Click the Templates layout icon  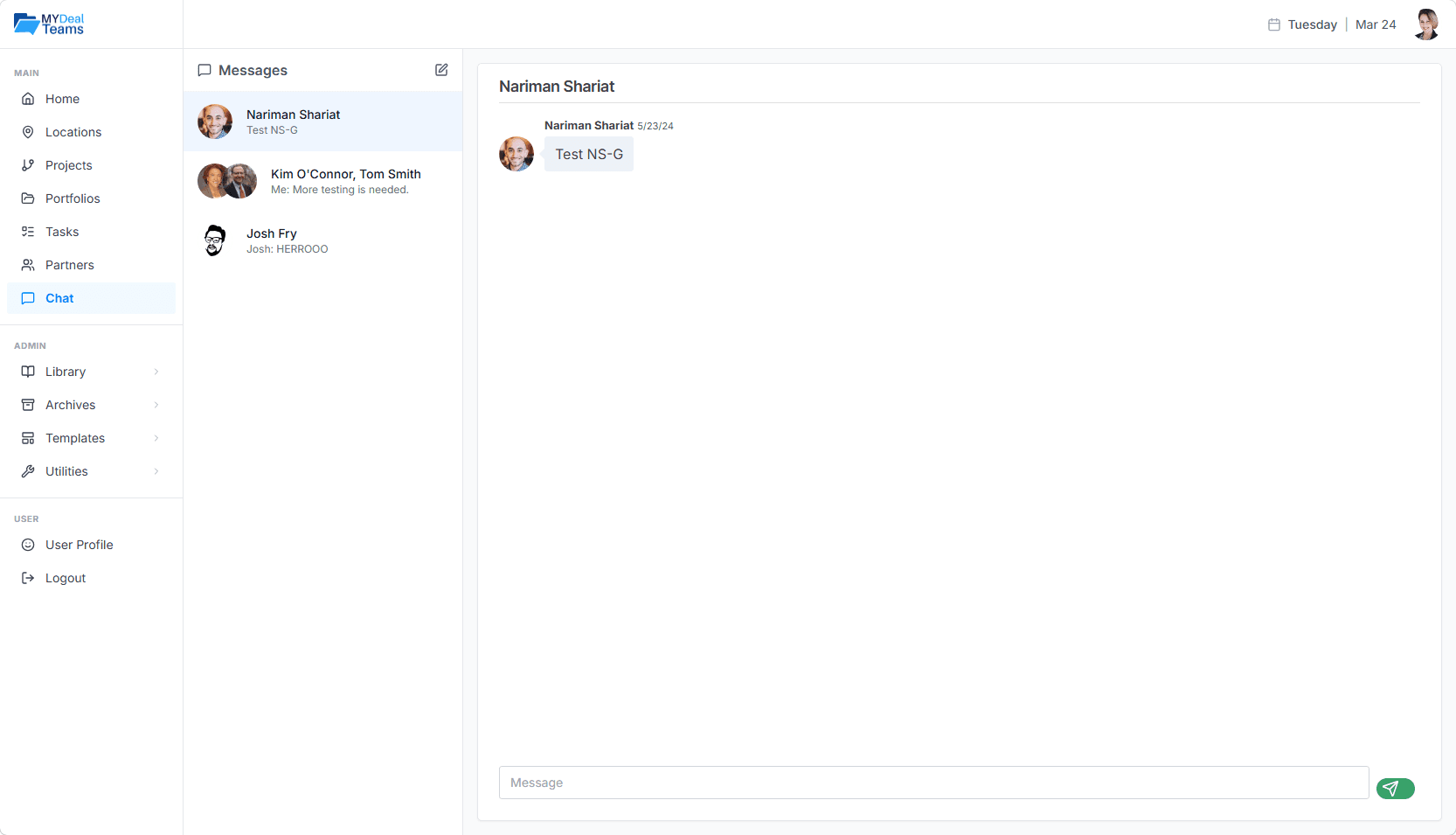[28, 438]
